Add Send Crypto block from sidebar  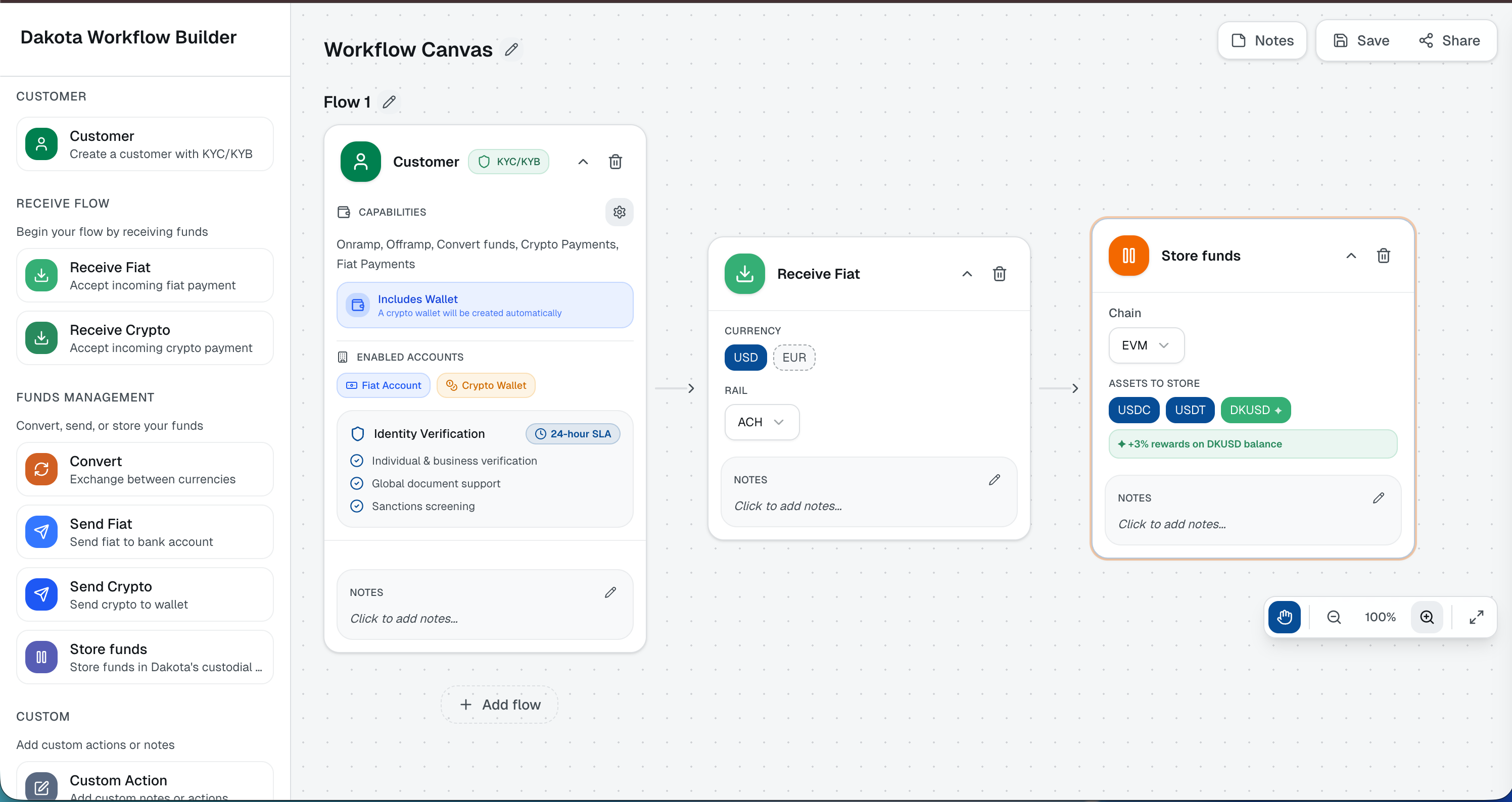click(x=145, y=594)
